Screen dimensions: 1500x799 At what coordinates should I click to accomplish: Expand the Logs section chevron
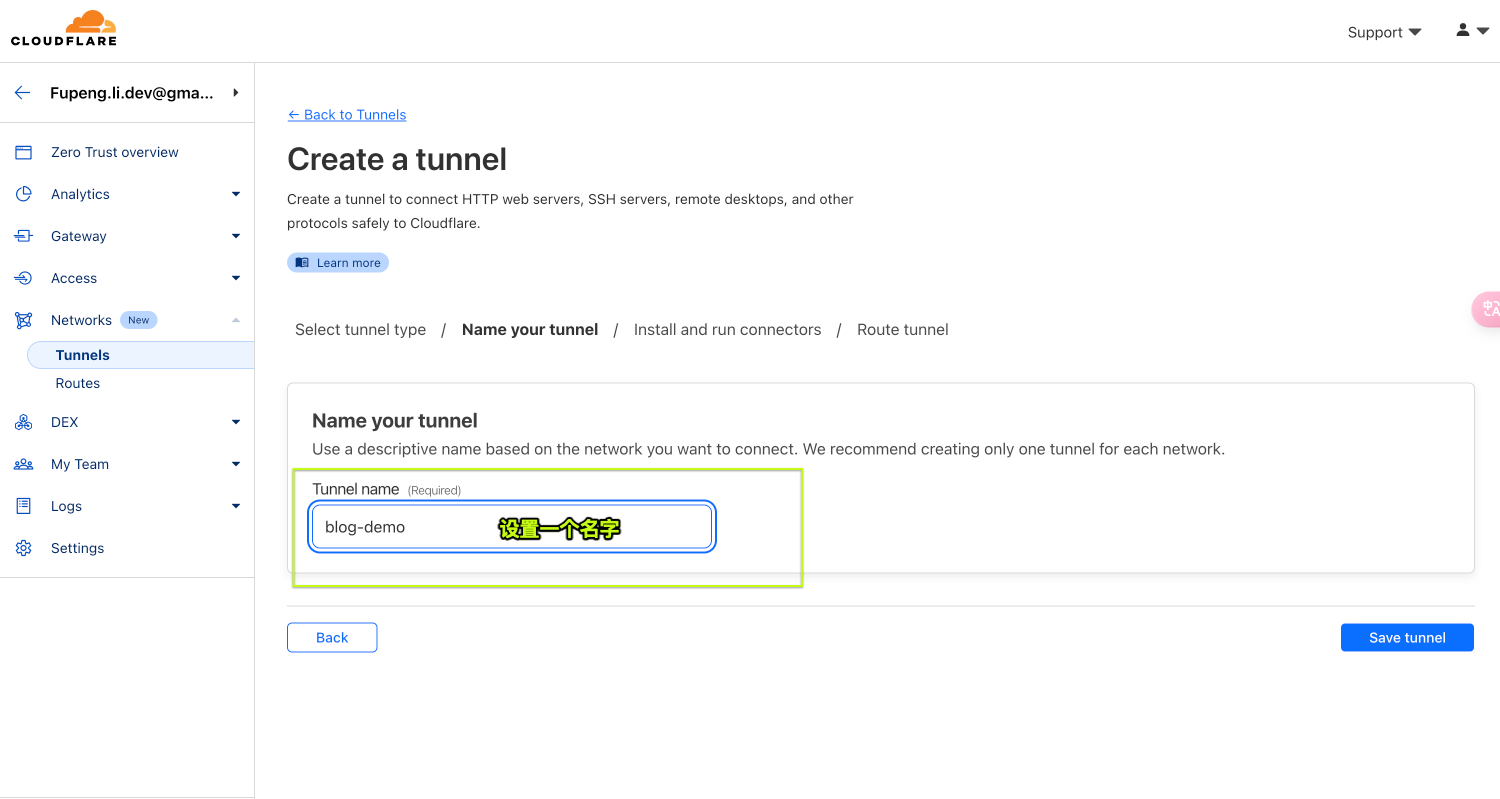click(x=236, y=506)
